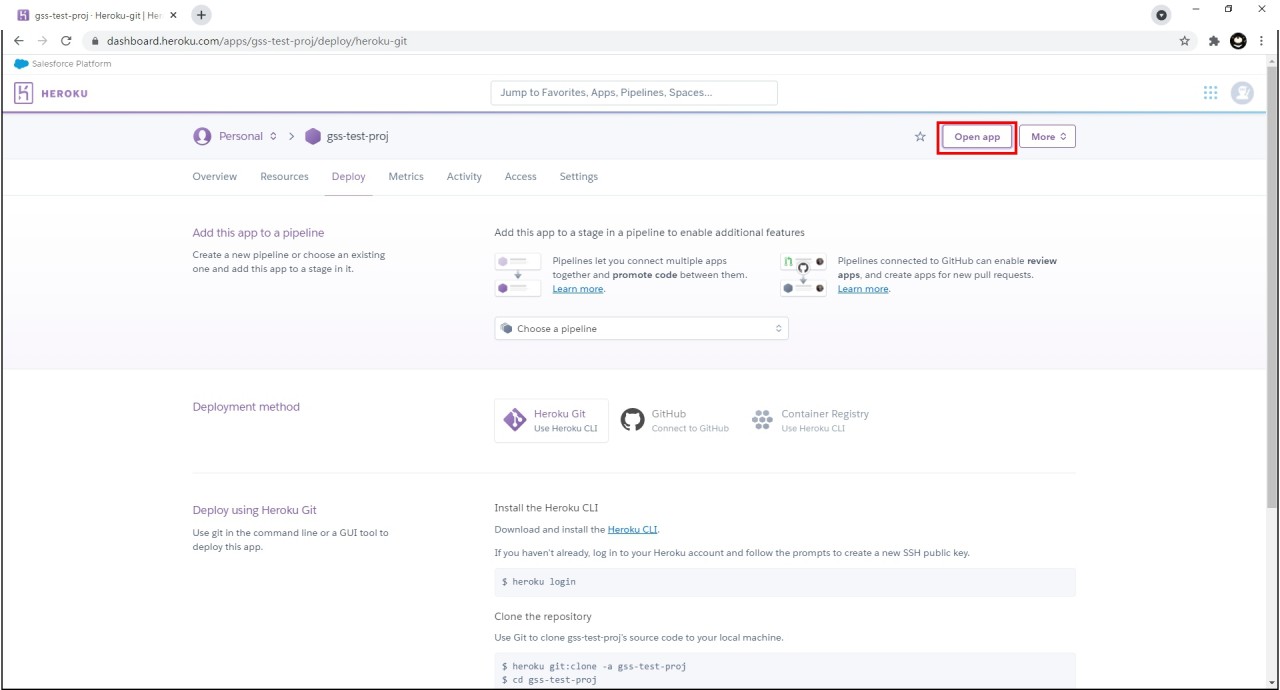Image resolution: width=1280 pixels, height=690 pixels.
Task: Focus the Jump to Favorites search field
Action: click(633, 93)
